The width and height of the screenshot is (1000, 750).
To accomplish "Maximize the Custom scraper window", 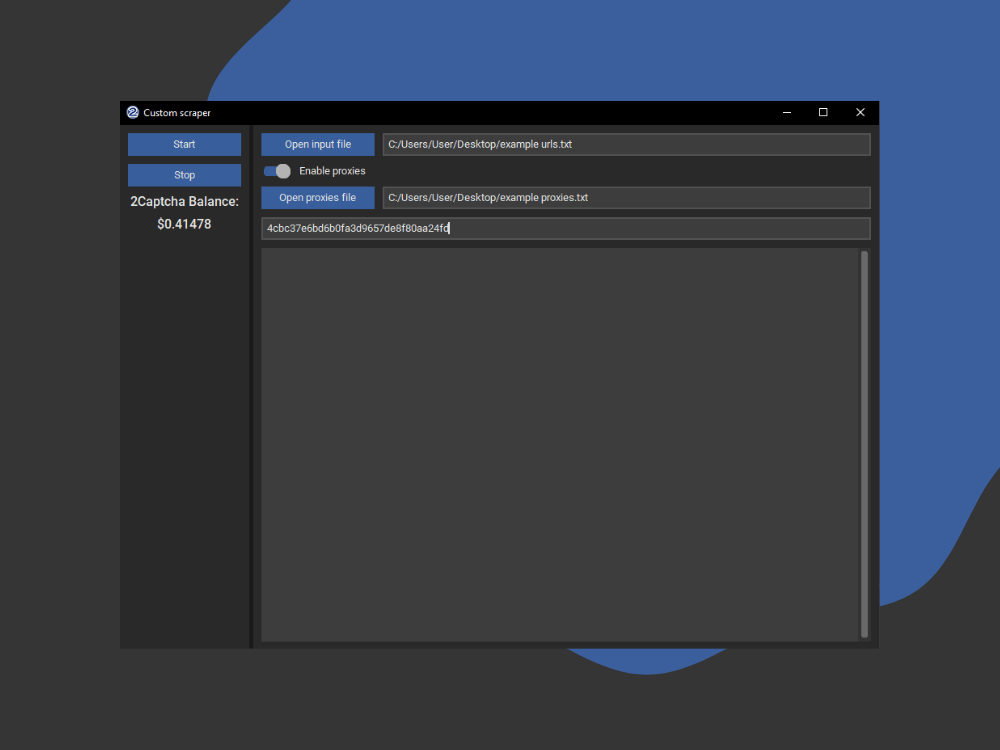I will (823, 112).
